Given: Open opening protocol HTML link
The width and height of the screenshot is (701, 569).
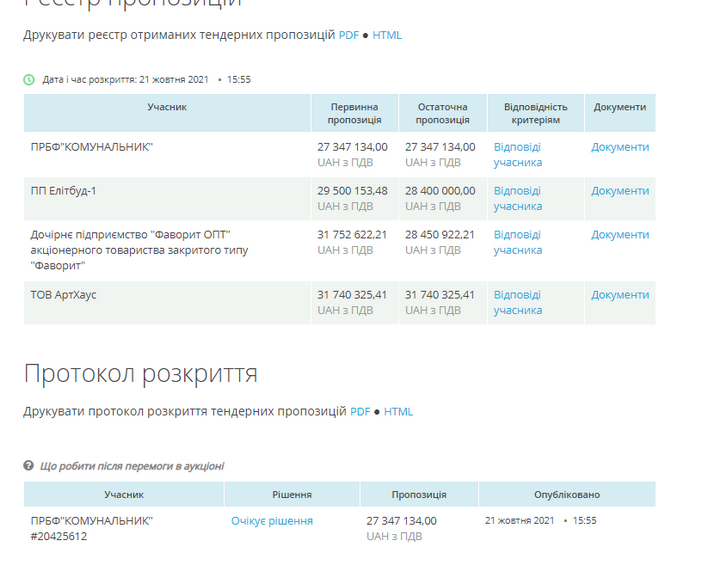Looking at the screenshot, I should 398,412.
